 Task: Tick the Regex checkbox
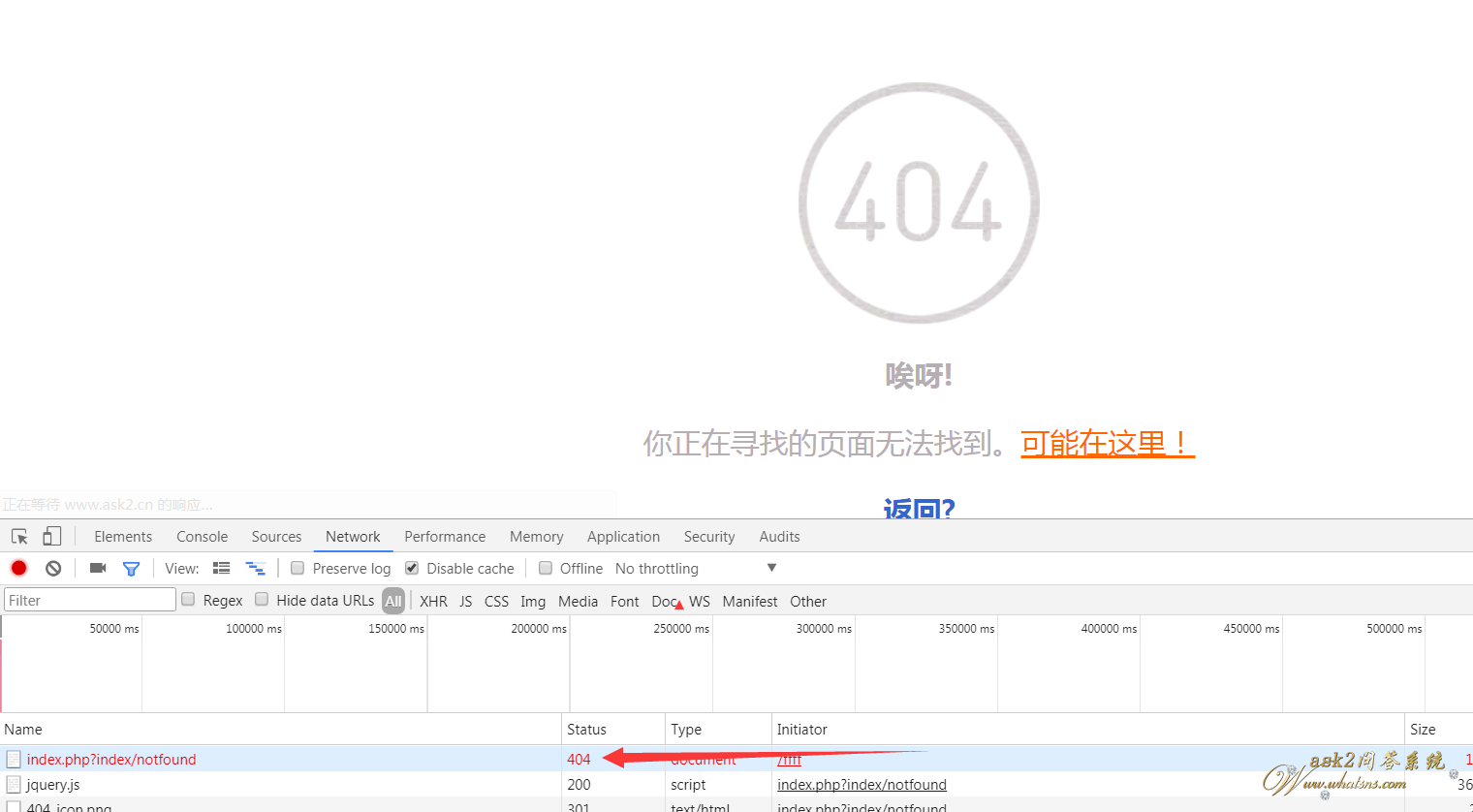tap(189, 600)
